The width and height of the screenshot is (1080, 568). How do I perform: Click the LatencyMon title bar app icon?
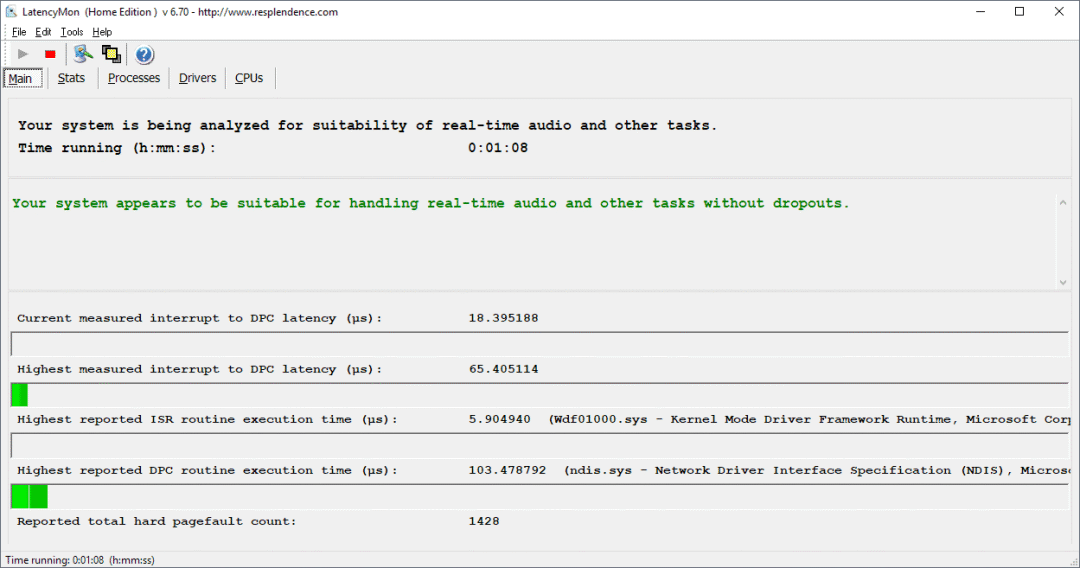11,12
